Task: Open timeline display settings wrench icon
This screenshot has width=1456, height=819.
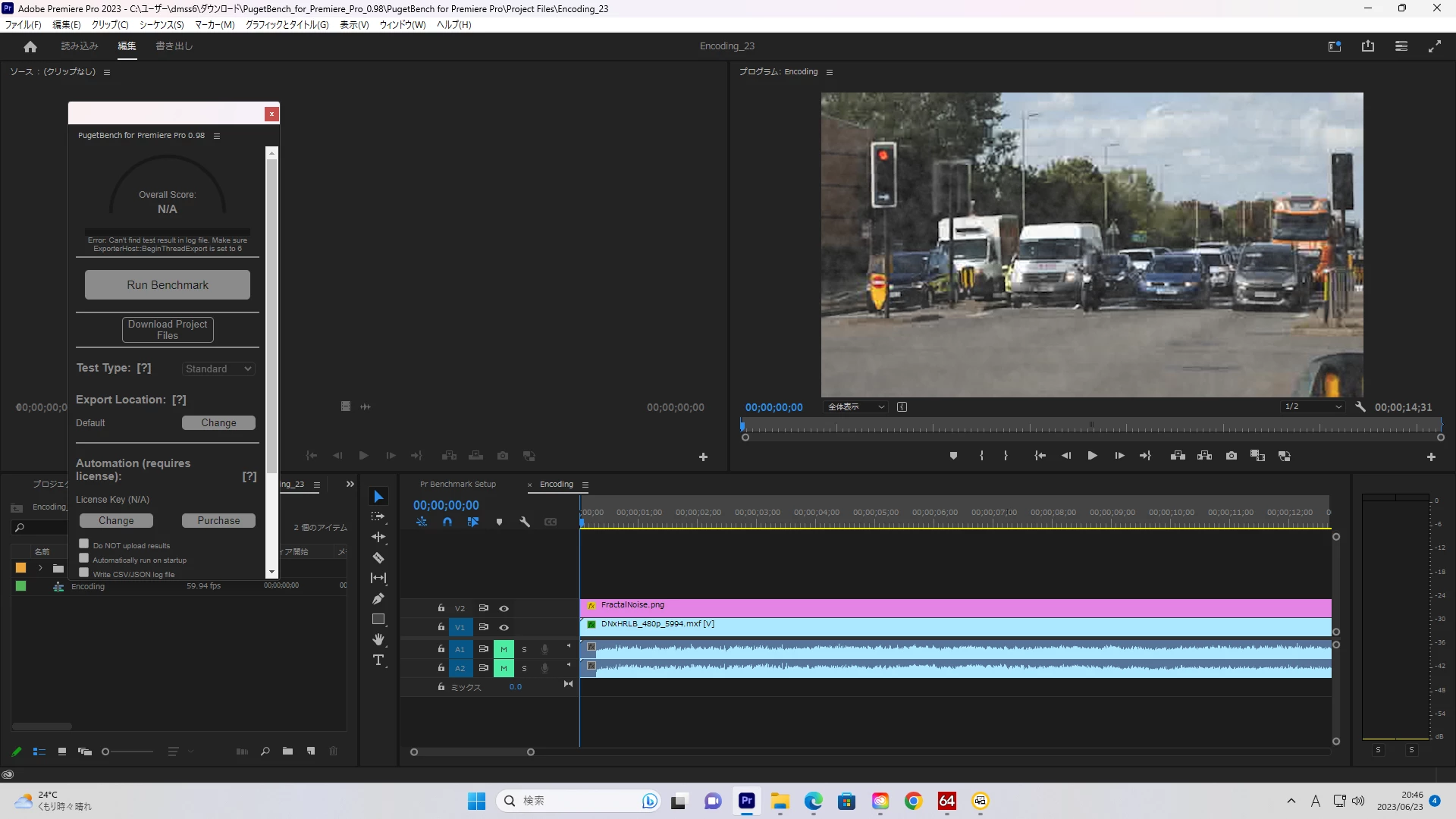Action: (525, 522)
